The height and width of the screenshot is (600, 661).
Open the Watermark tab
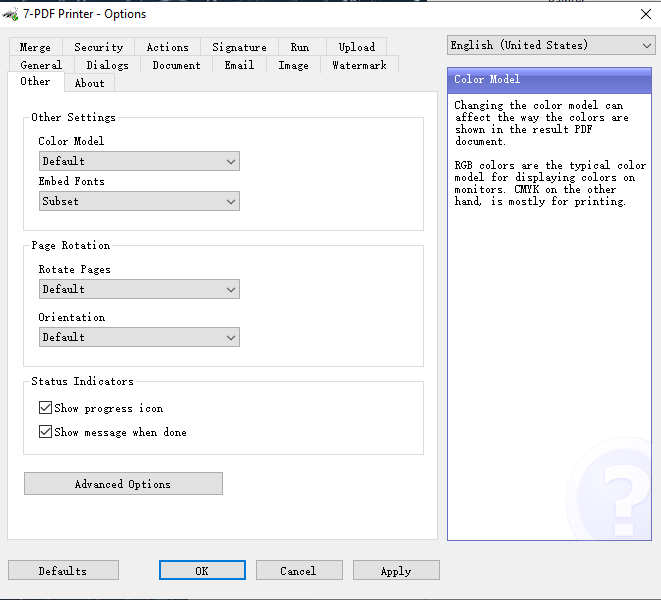(359, 65)
